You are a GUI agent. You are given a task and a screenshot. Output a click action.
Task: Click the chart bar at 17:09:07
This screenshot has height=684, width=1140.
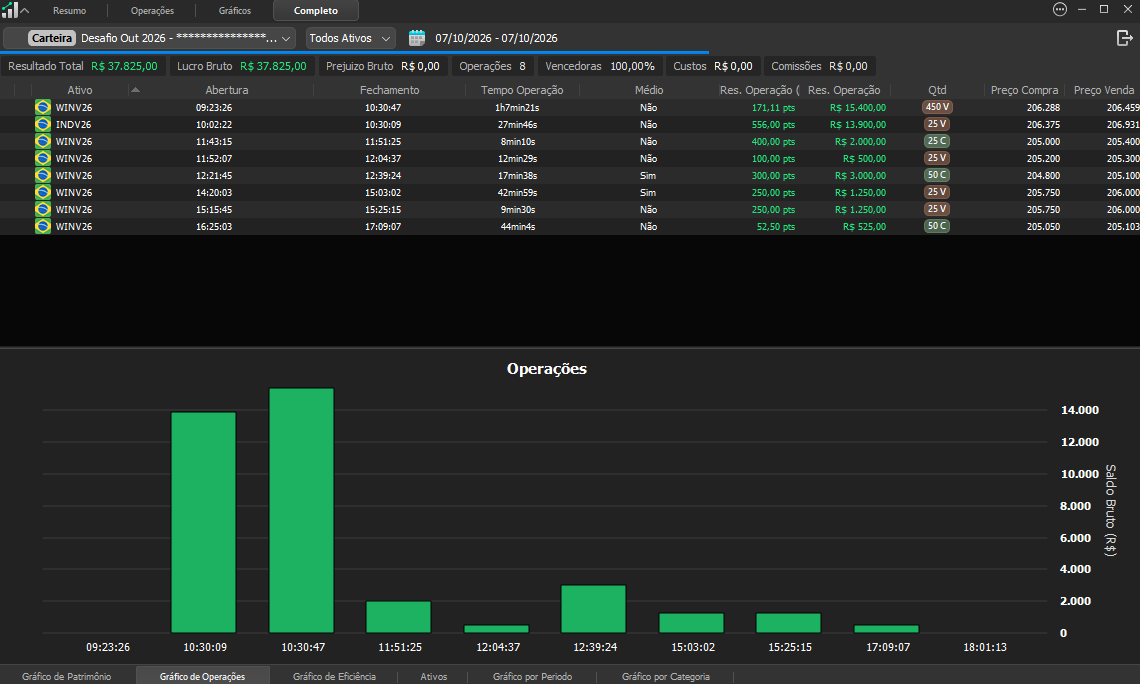(x=886, y=629)
